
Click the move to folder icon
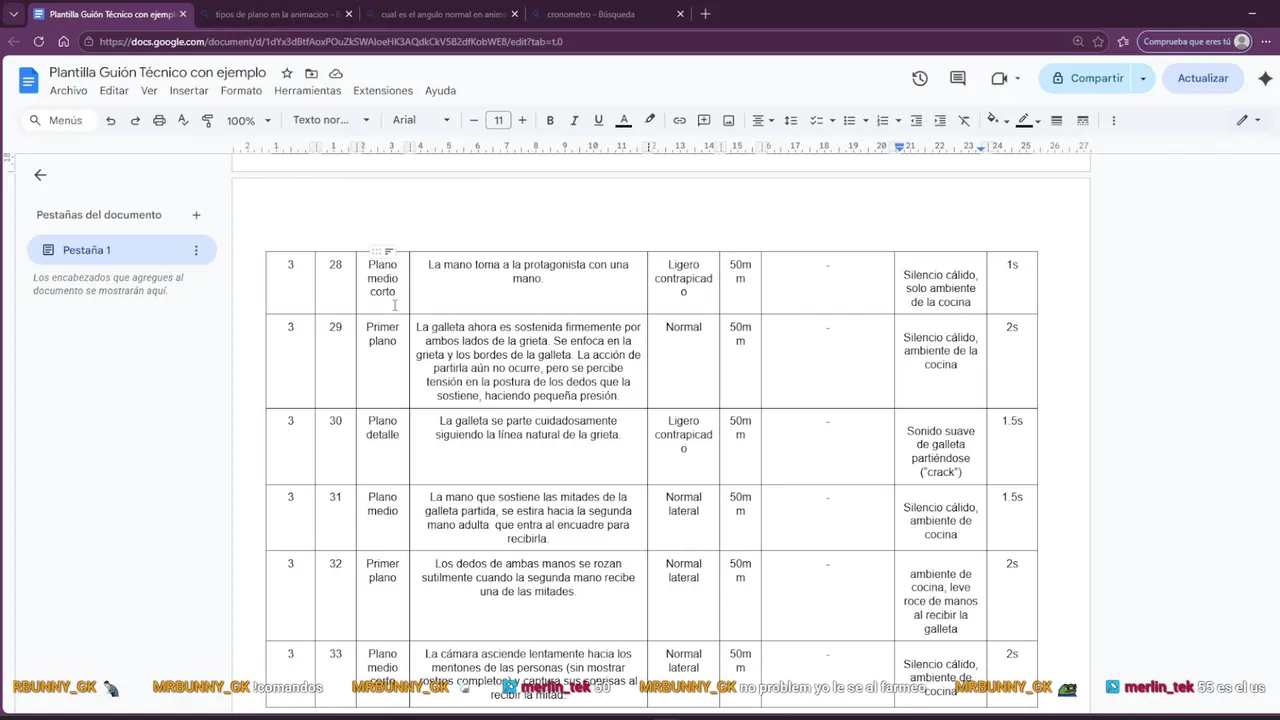tap(311, 73)
